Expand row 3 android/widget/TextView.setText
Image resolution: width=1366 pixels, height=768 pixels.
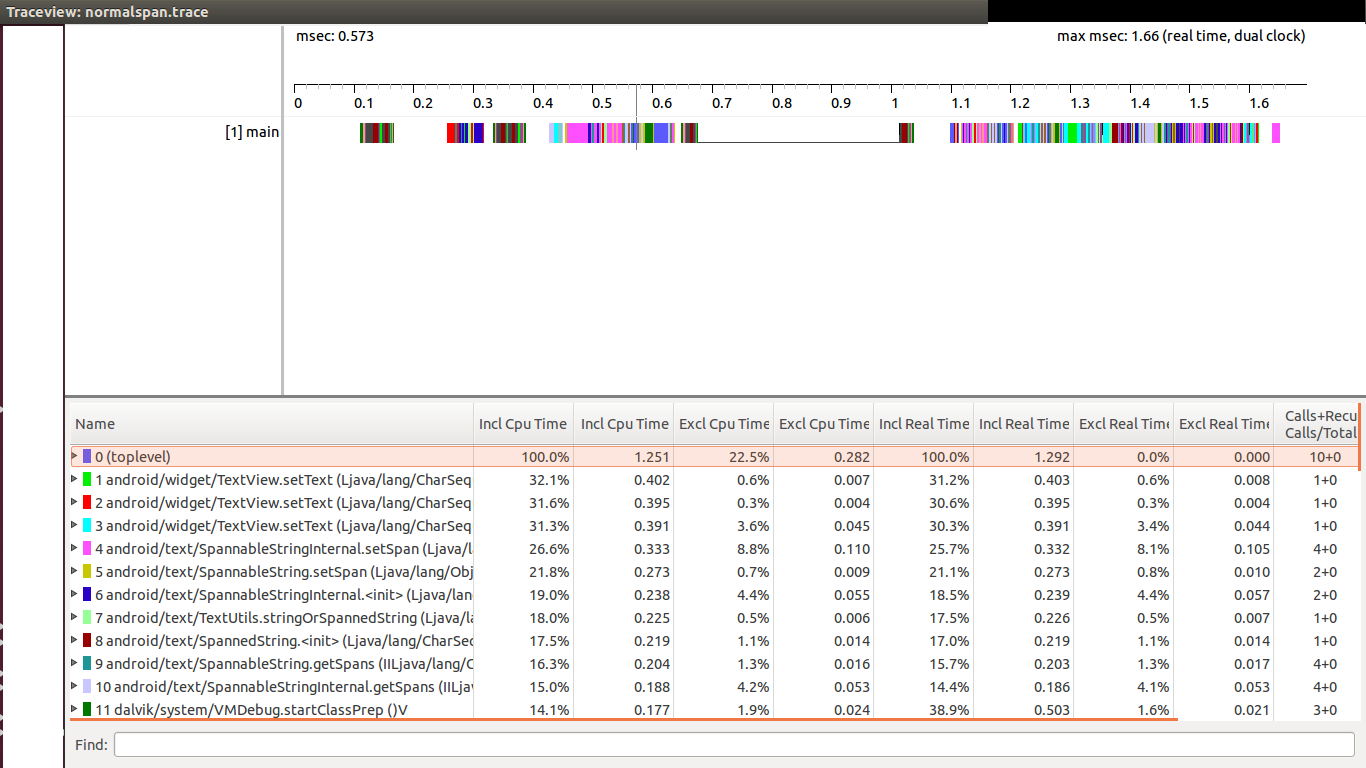pyautogui.click(x=74, y=526)
